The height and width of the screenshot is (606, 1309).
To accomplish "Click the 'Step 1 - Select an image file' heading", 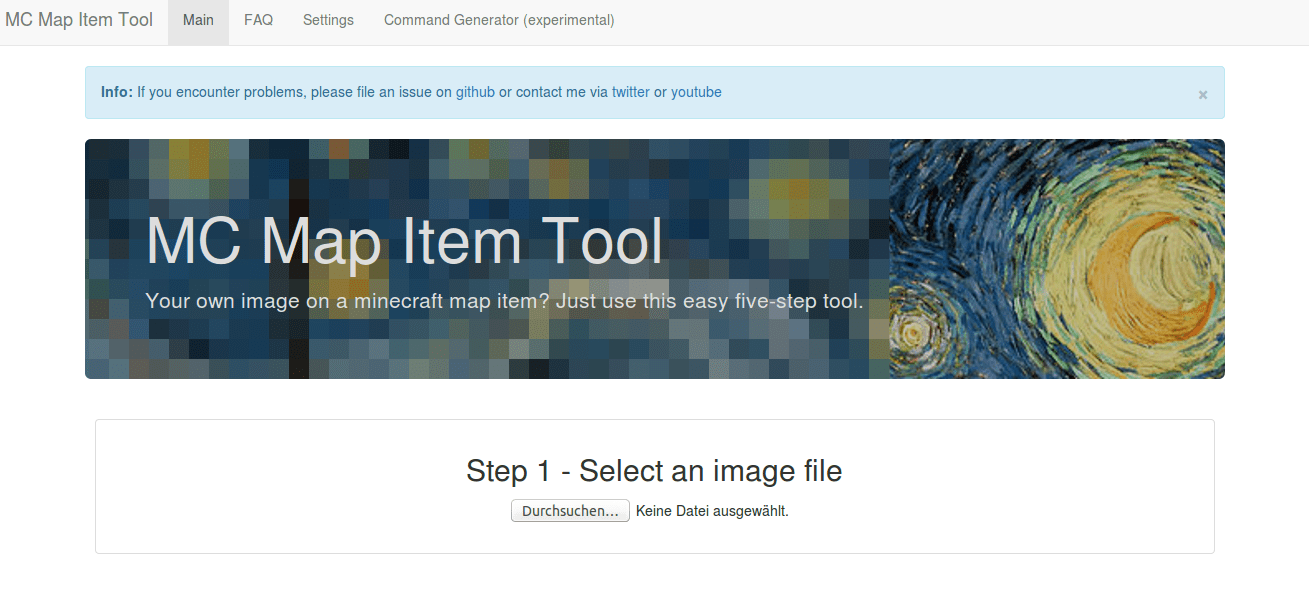I will tap(654, 470).
